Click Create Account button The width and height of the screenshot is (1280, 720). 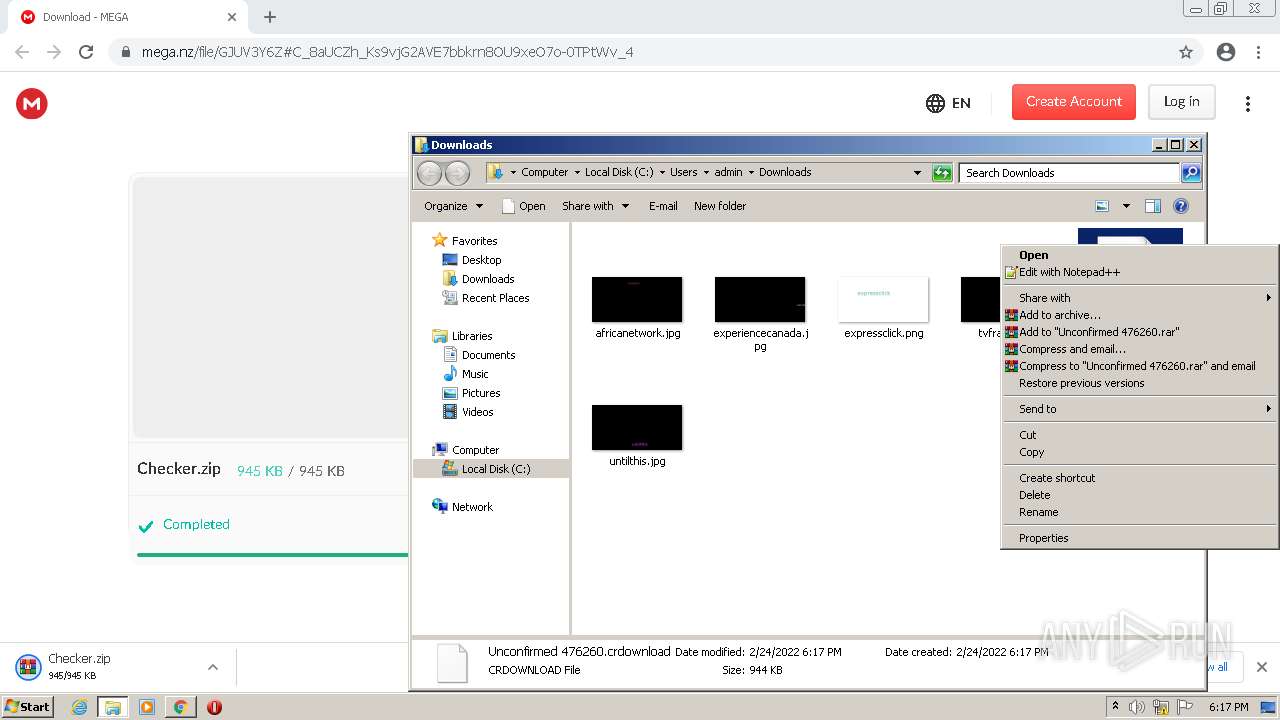[x=1074, y=102]
